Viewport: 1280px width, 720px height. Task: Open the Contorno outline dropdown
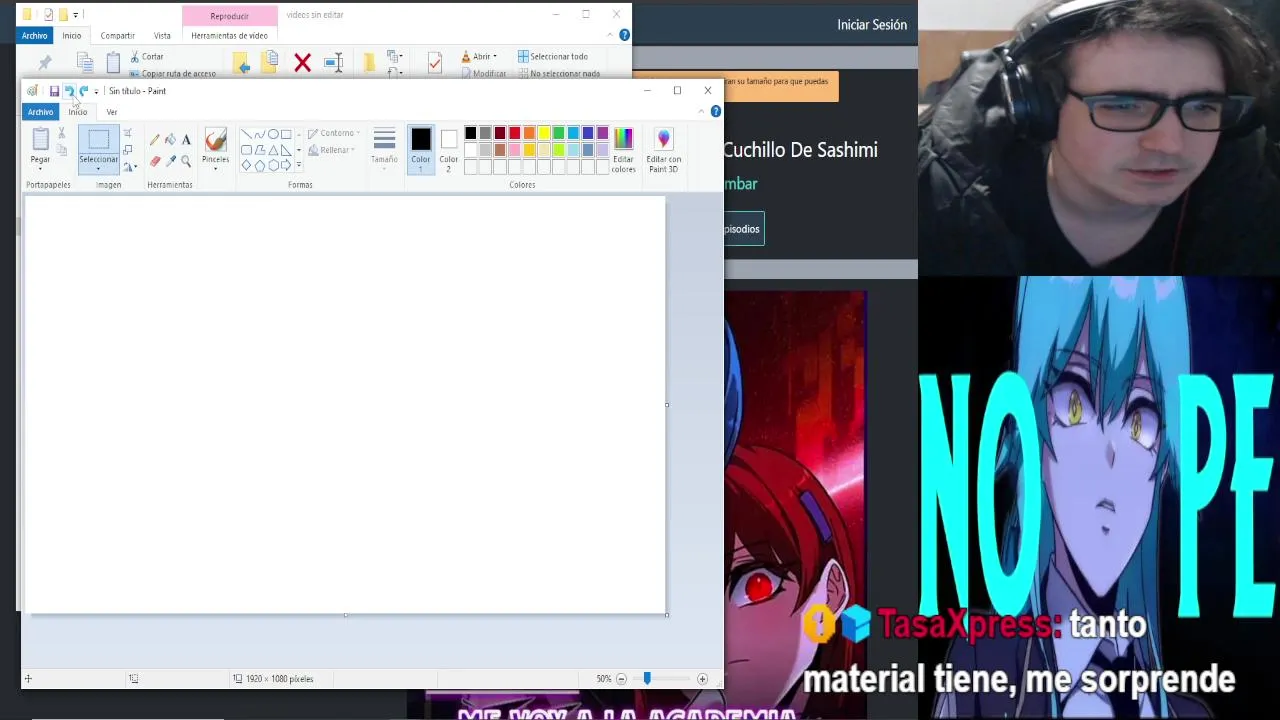point(334,133)
